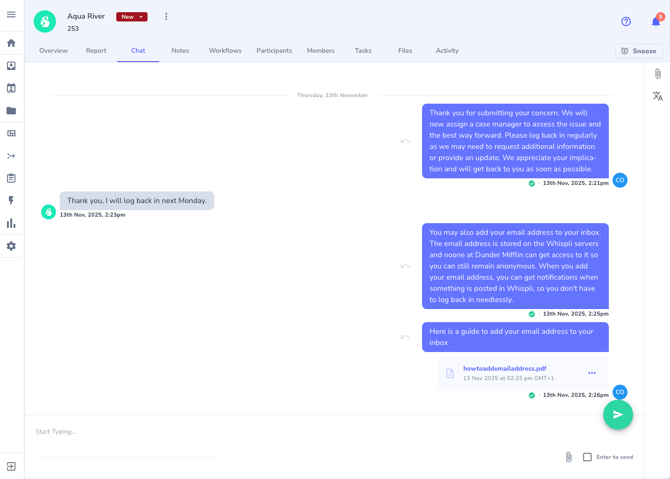
Task: Open the settings gear in sidebar
Action: click(11, 246)
